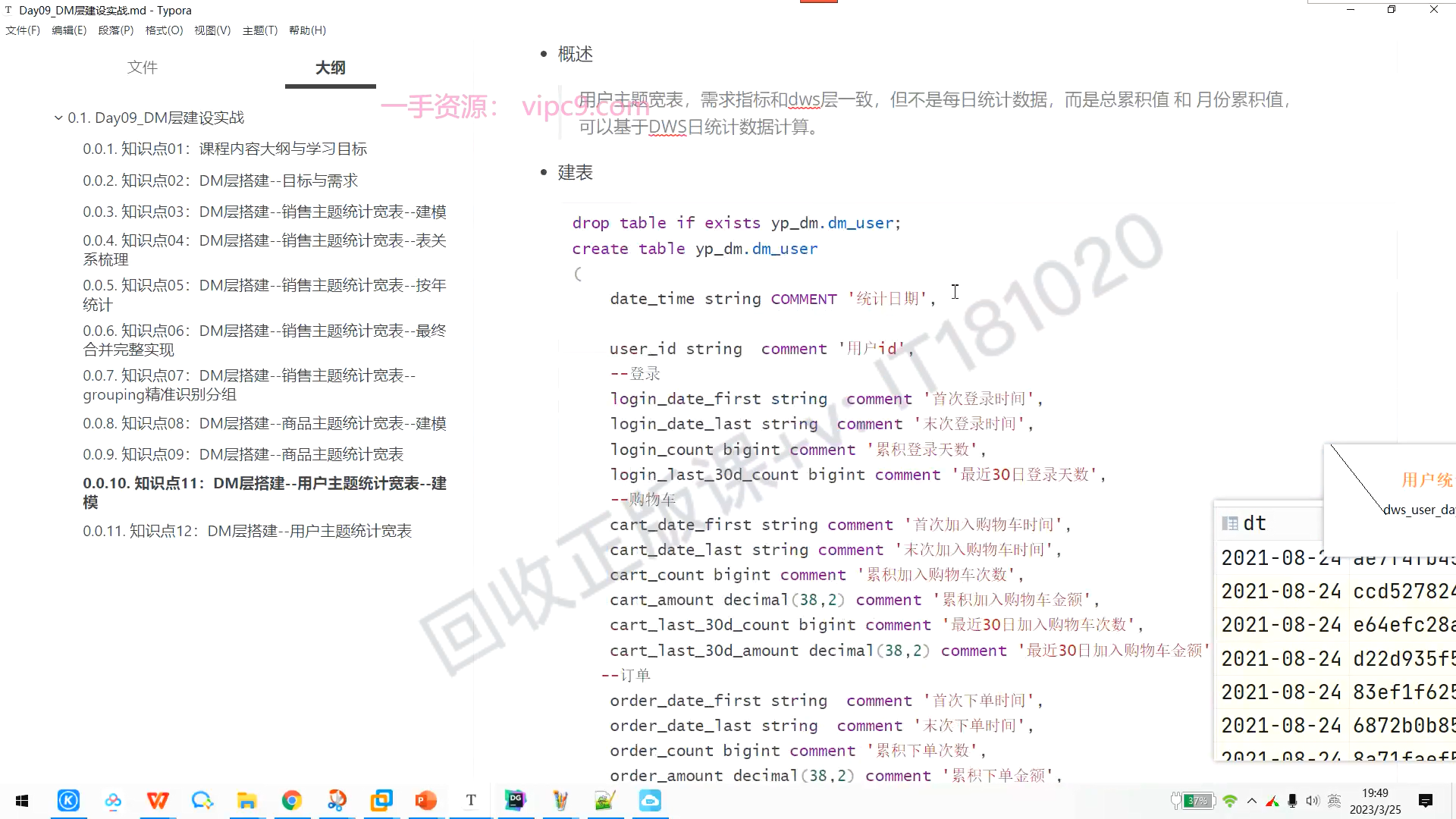Jump to 知识点12 用户主题统计宽表 heading
Image resolution: width=1456 pixels, height=819 pixels.
[247, 531]
